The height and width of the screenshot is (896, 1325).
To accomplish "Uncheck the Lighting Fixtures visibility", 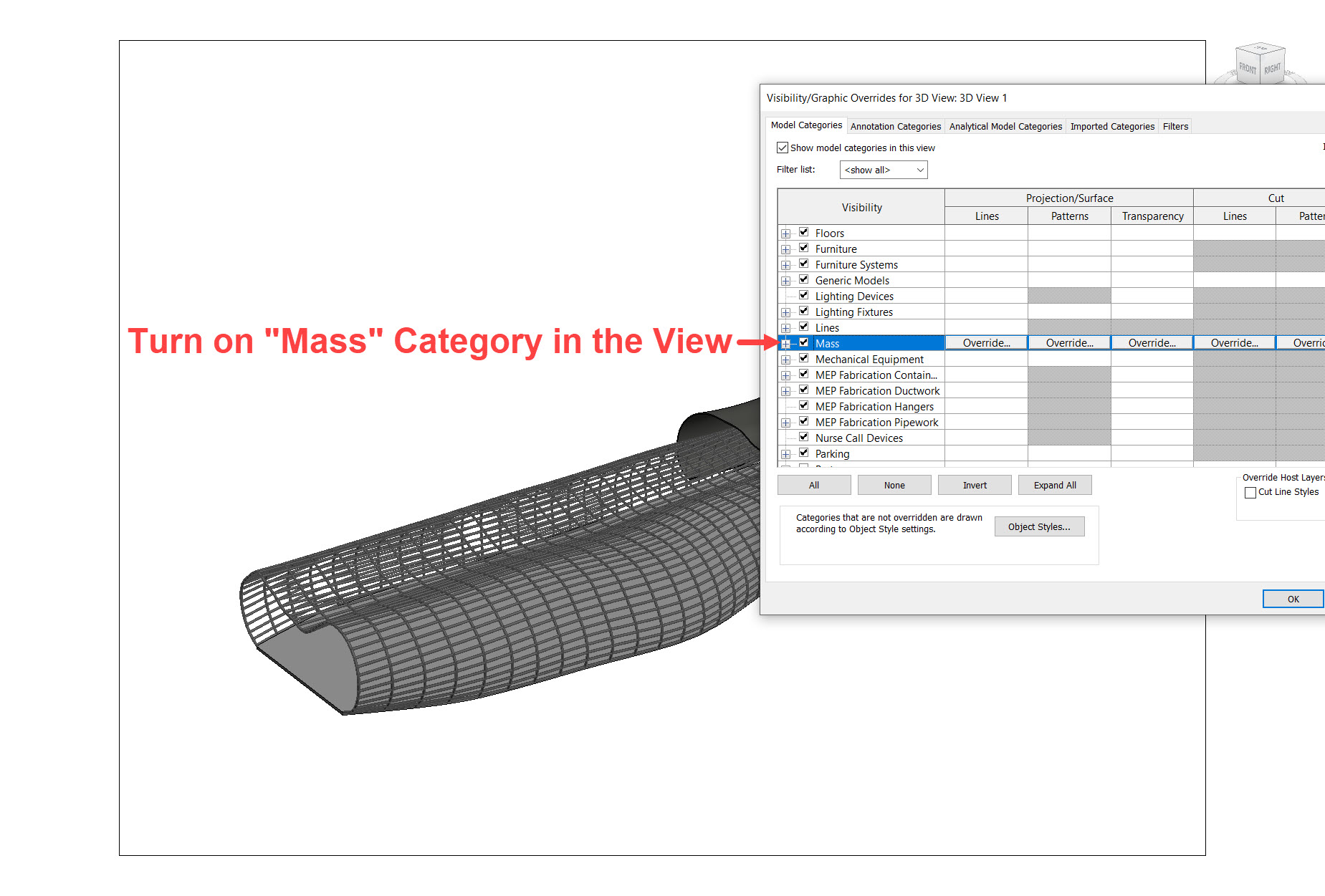I will (x=803, y=311).
